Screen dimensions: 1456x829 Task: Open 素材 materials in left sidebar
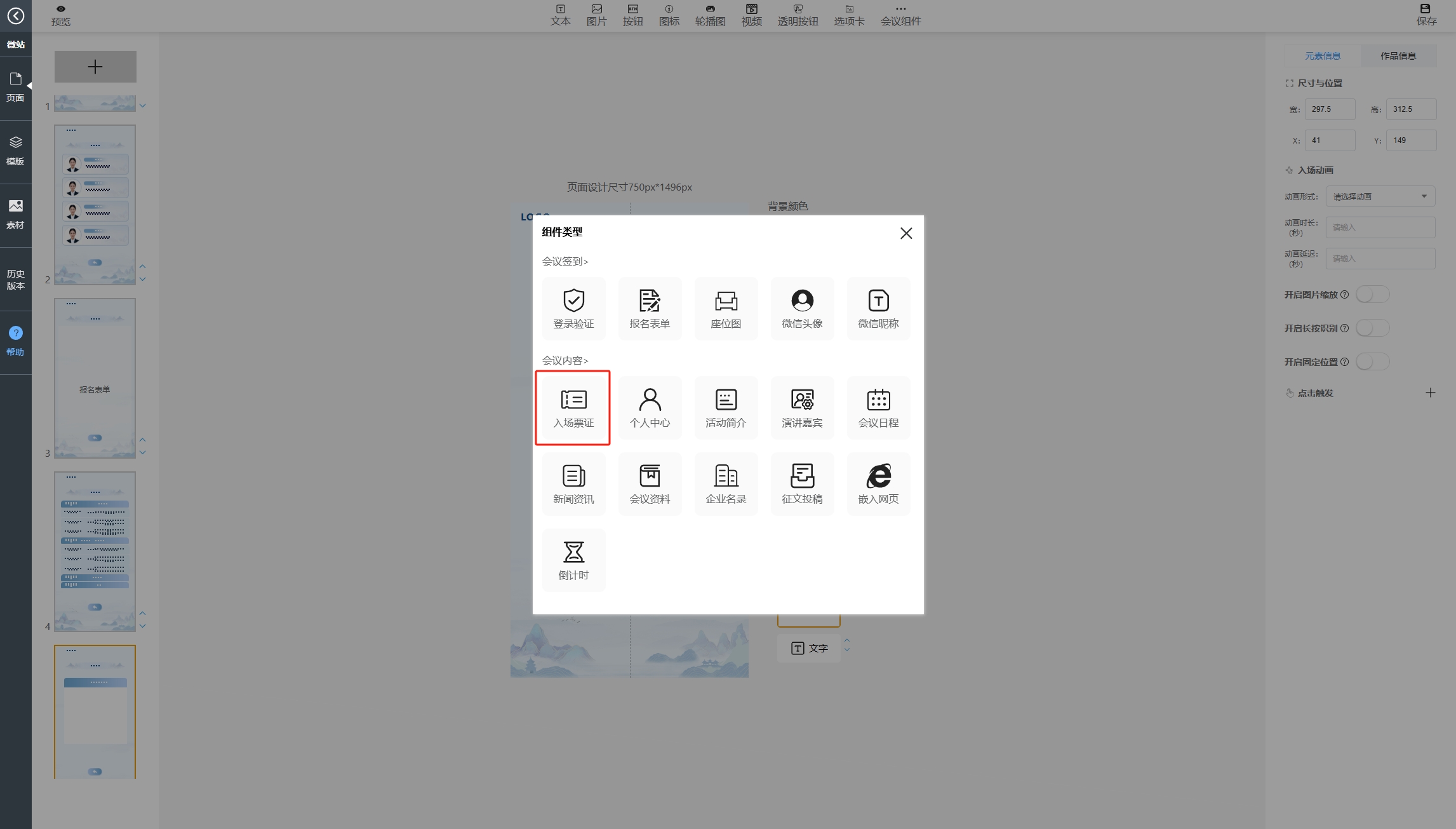coord(15,214)
